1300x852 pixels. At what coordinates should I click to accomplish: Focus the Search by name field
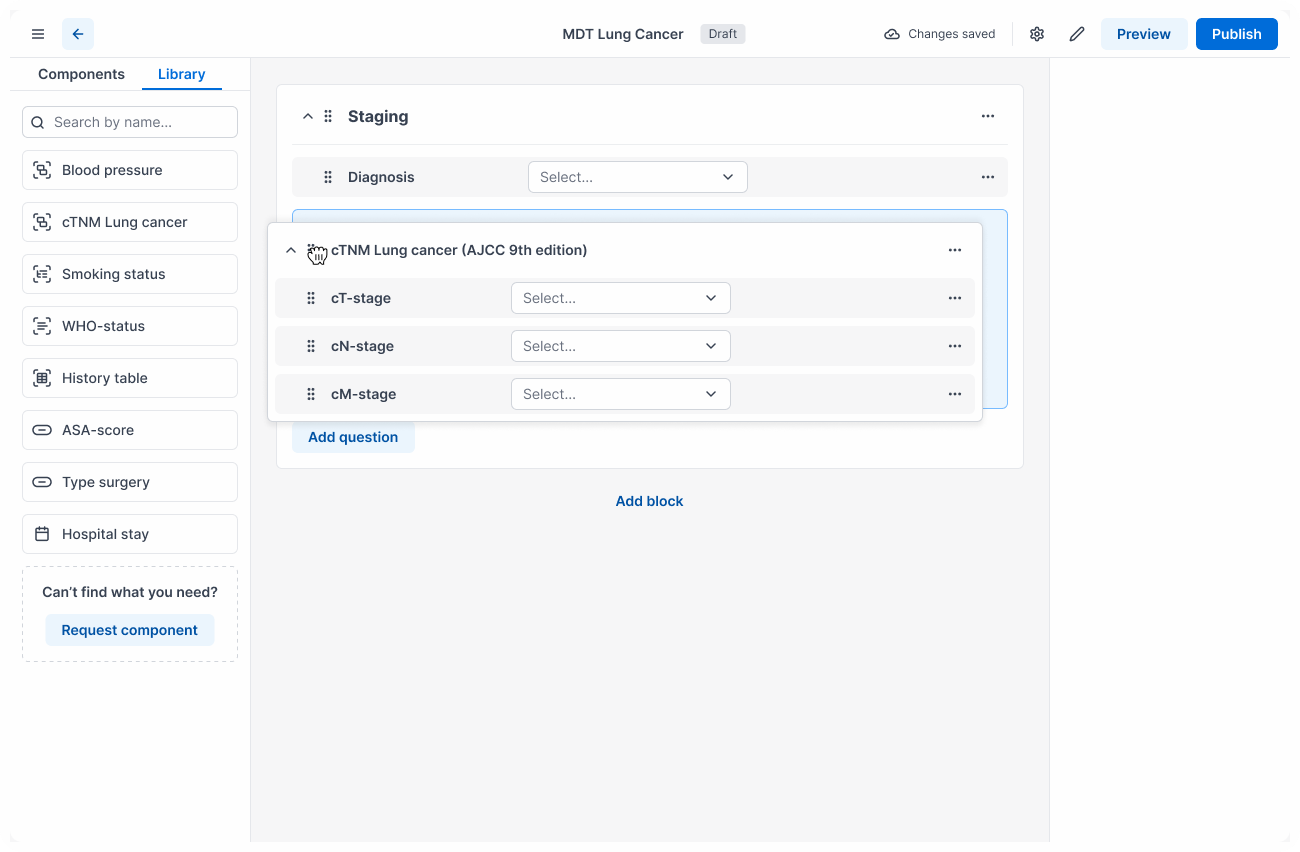[x=130, y=122]
